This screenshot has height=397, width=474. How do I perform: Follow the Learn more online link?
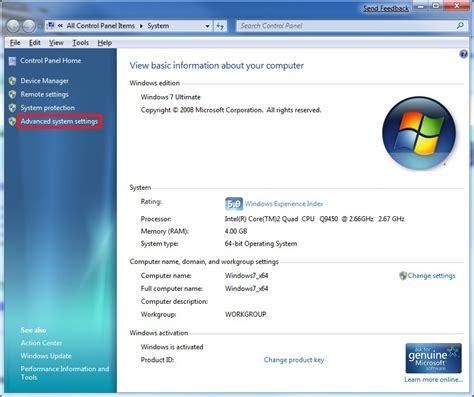pyautogui.click(x=434, y=380)
